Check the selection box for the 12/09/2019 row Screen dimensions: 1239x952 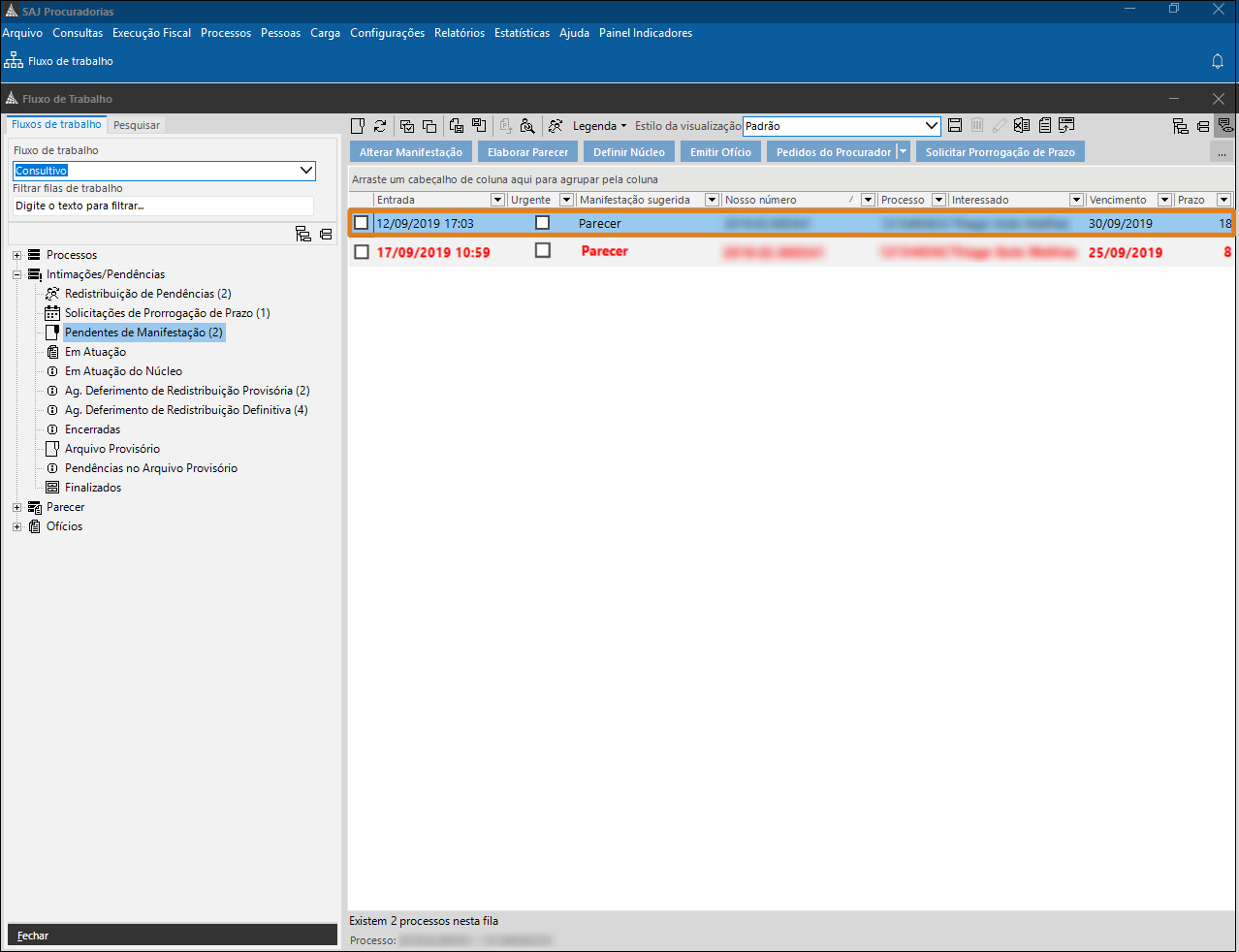point(362,223)
